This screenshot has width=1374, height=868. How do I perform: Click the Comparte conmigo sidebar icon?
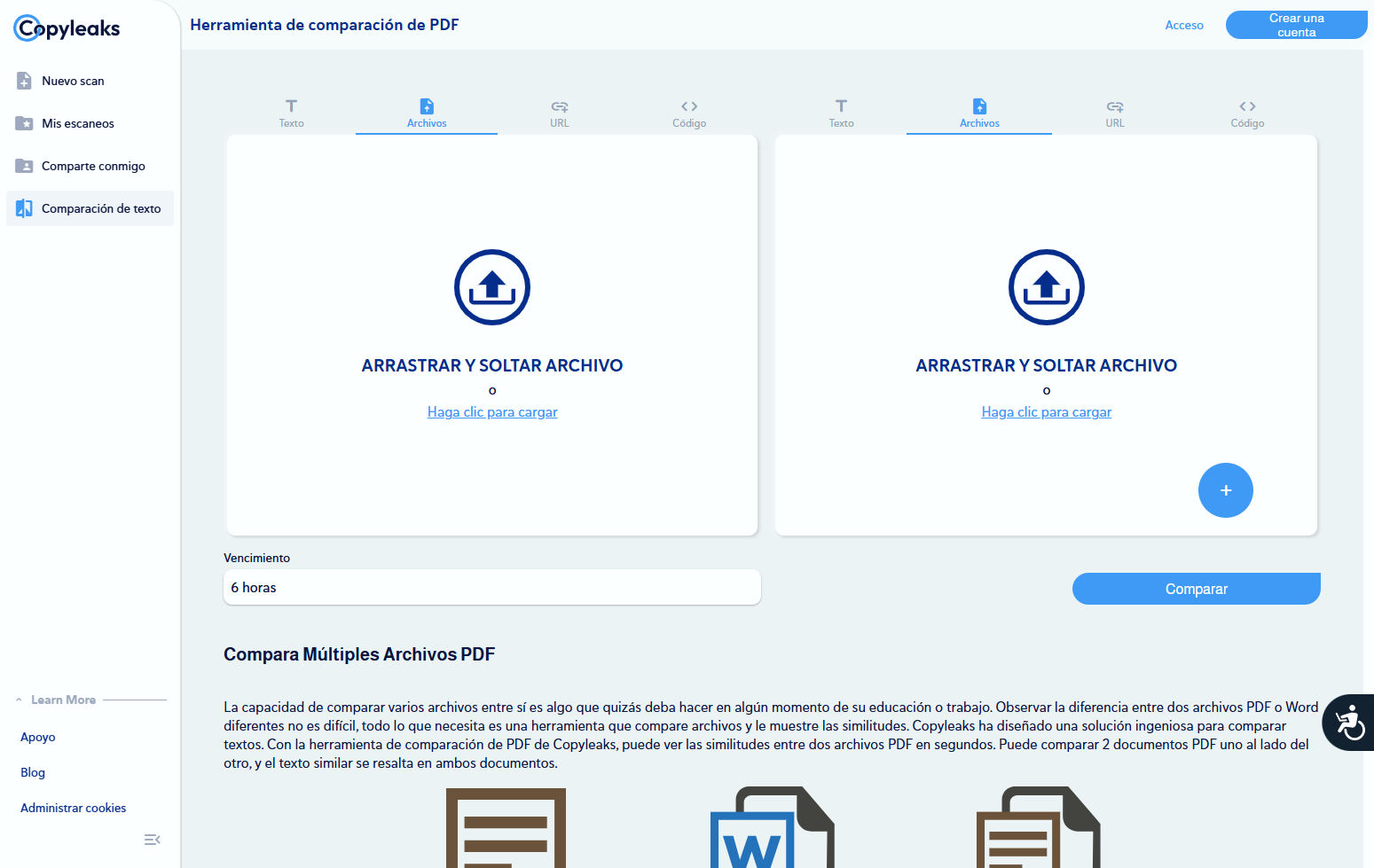[24, 166]
